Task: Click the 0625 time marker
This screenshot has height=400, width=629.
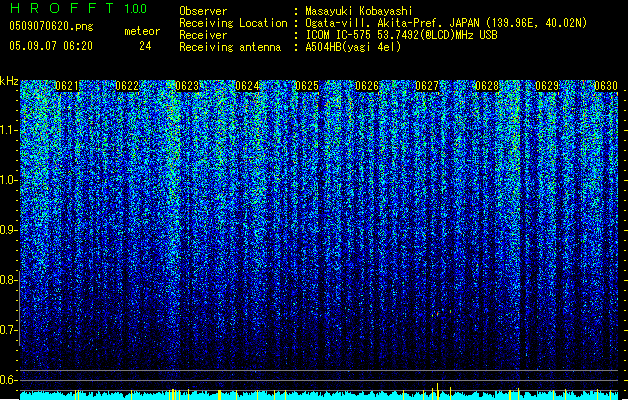Action: (307, 86)
